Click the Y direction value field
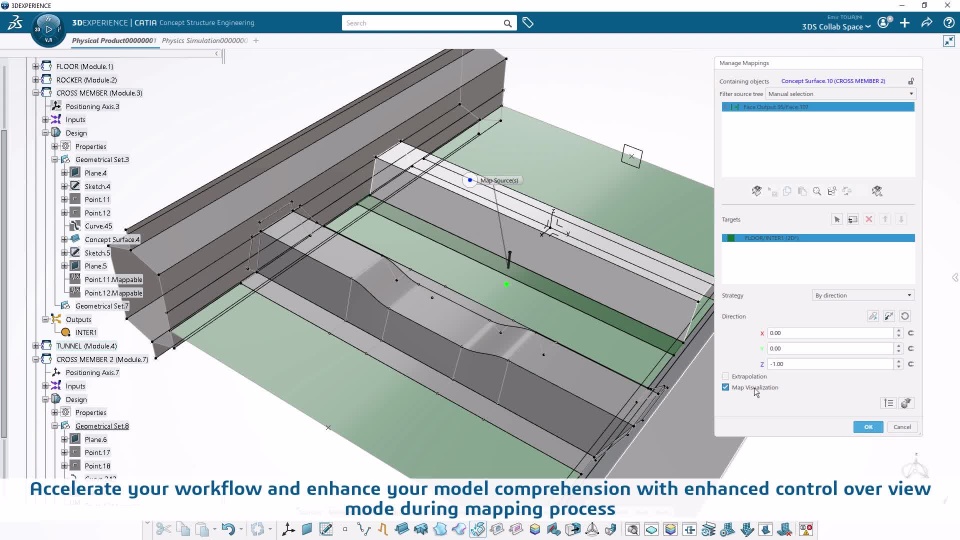The height and width of the screenshot is (540, 960). tap(831, 348)
